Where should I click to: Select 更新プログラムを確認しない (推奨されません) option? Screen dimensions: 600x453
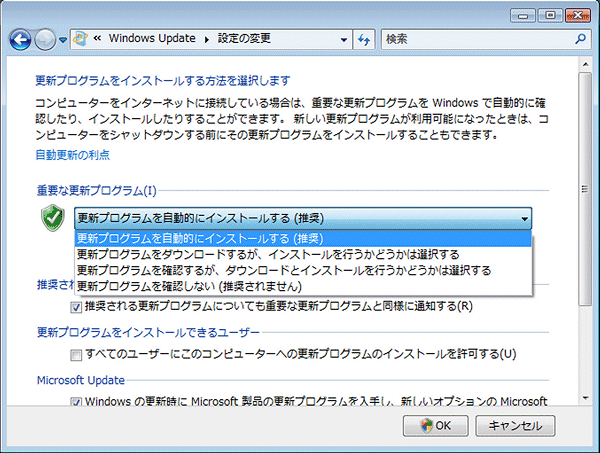[x=303, y=286]
